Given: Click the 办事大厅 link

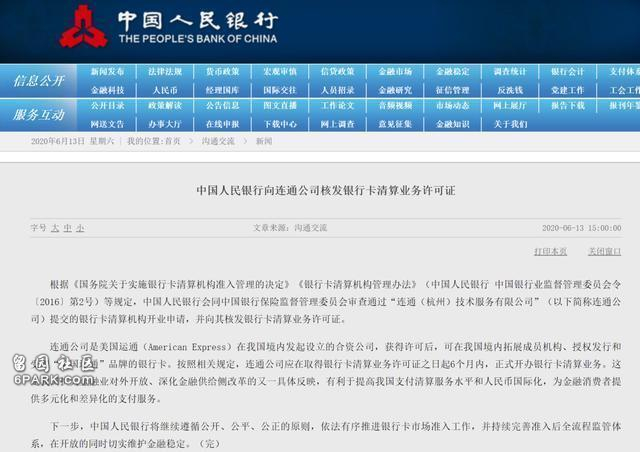Looking at the screenshot, I should [165, 124].
